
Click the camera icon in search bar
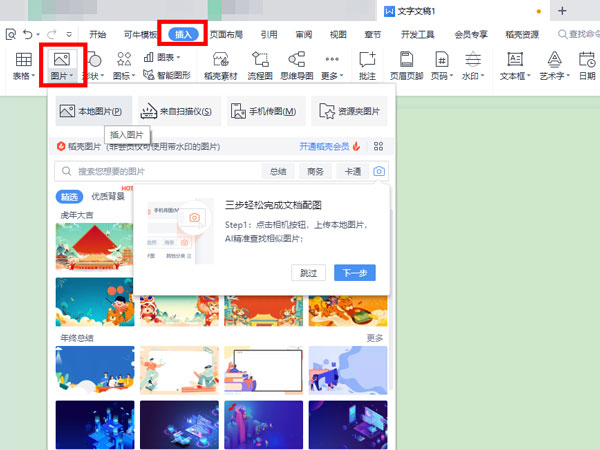click(379, 172)
